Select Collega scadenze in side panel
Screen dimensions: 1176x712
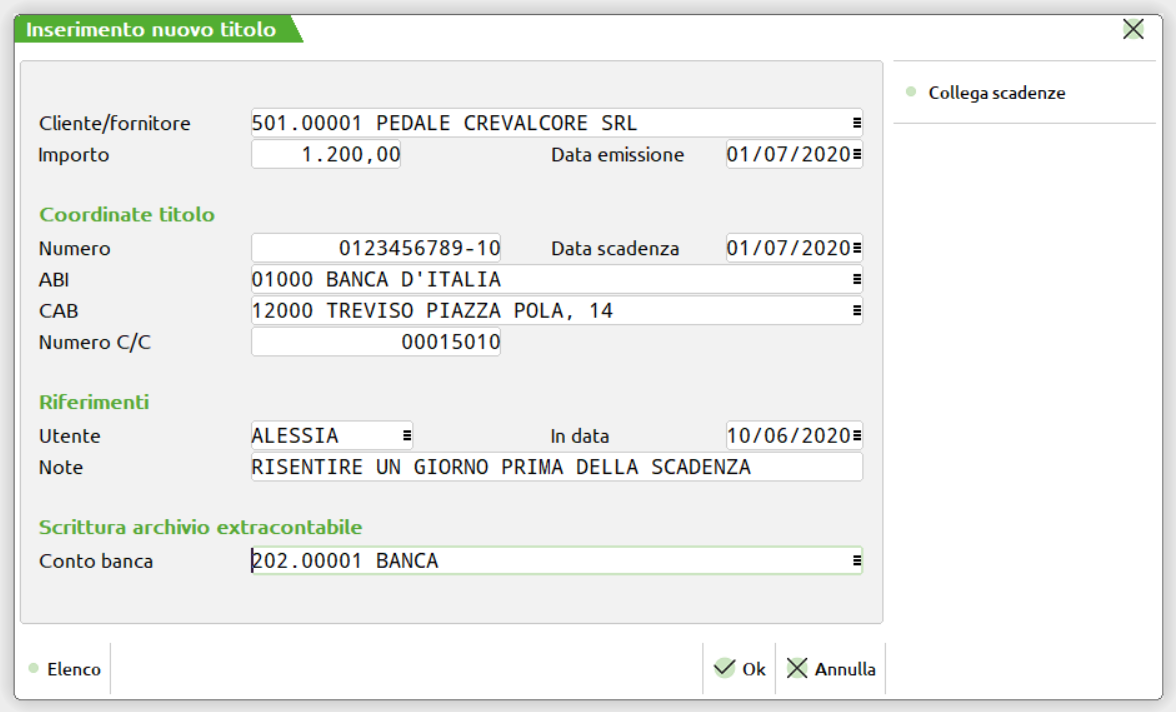click(x=996, y=93)
